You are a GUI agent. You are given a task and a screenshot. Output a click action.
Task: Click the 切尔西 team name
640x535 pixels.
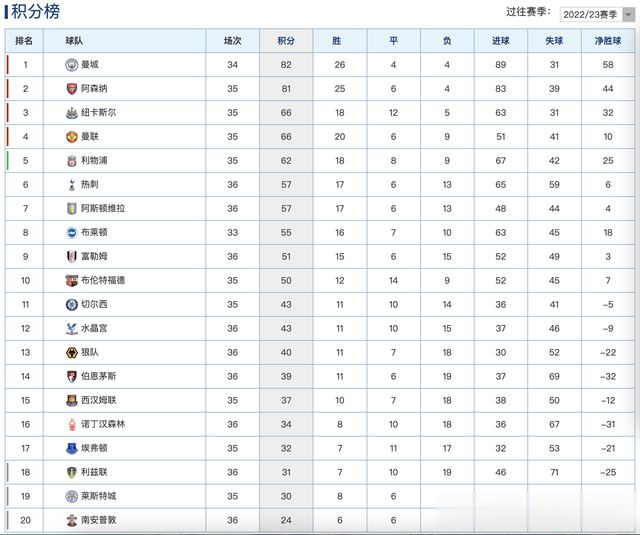coord(94,304)
